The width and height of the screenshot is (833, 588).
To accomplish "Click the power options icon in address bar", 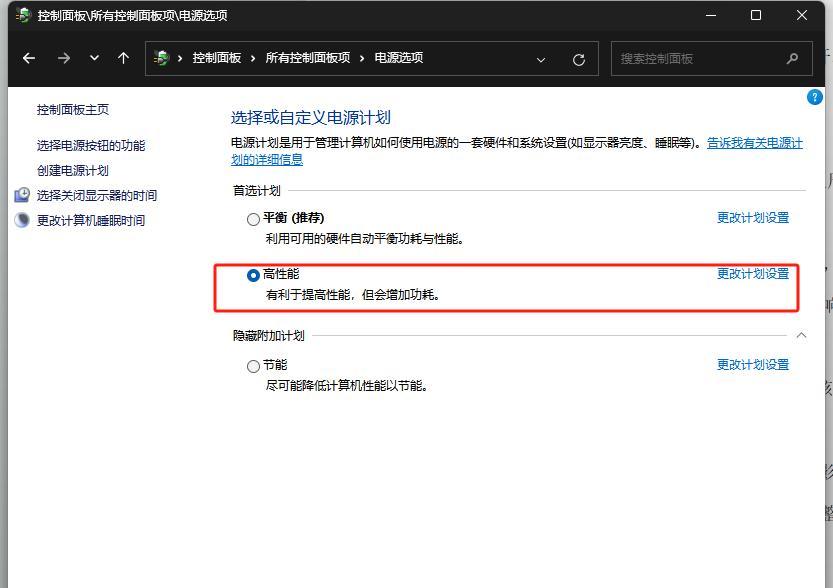I will [x=162, y=58].
